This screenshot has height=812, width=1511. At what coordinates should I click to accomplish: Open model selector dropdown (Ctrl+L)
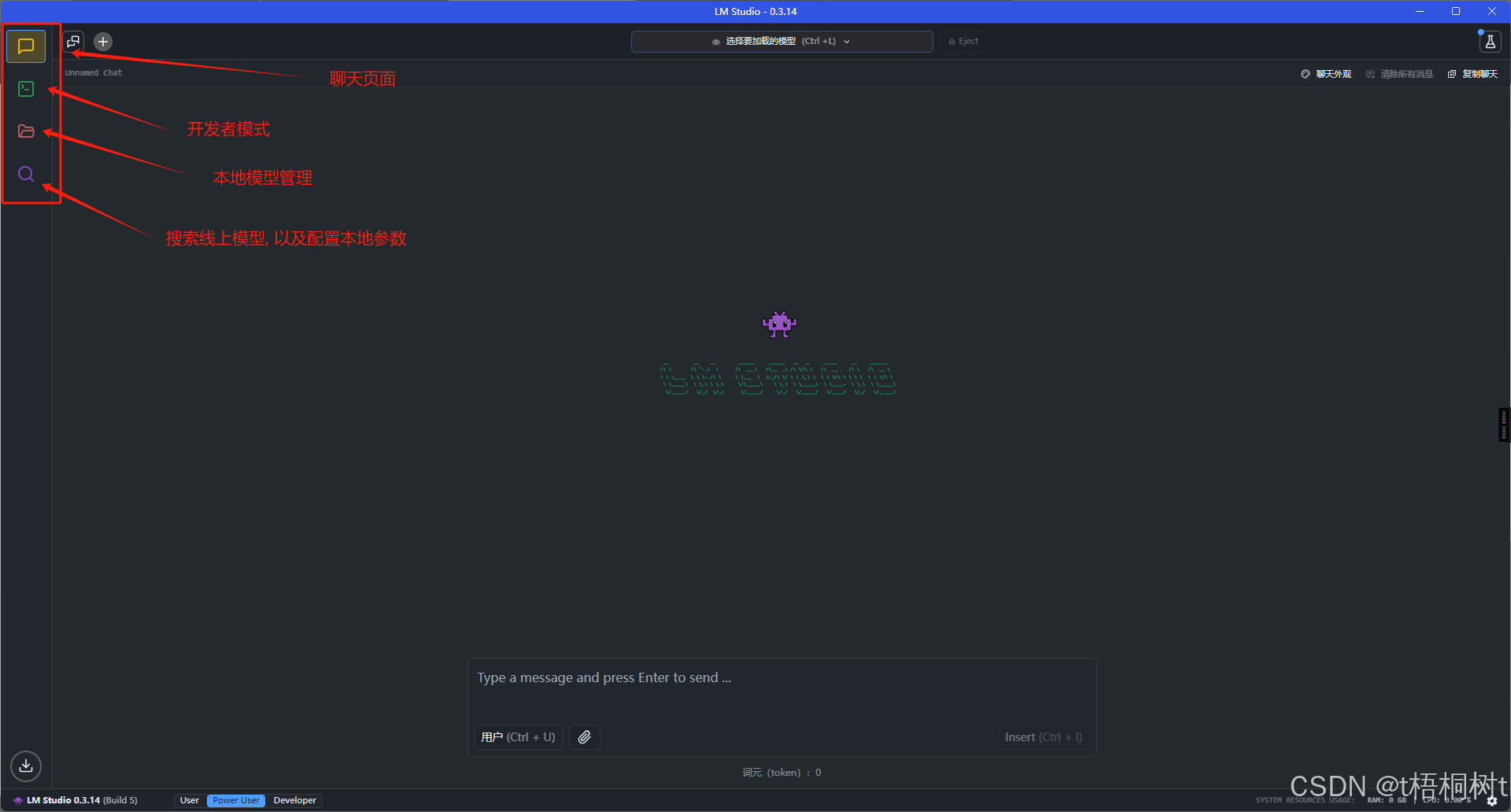(782, 42)
